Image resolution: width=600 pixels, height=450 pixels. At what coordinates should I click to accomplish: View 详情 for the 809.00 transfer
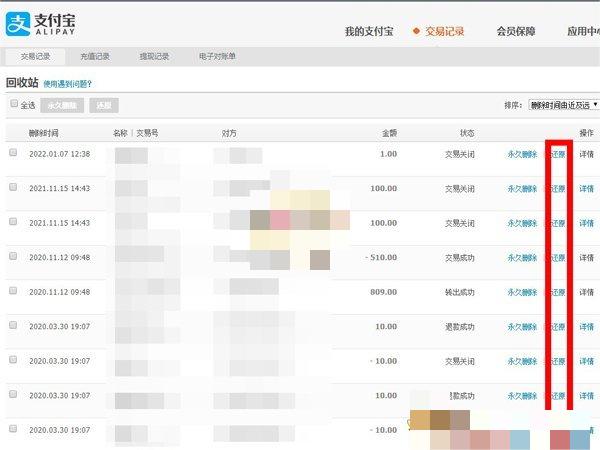pos(587,292)
